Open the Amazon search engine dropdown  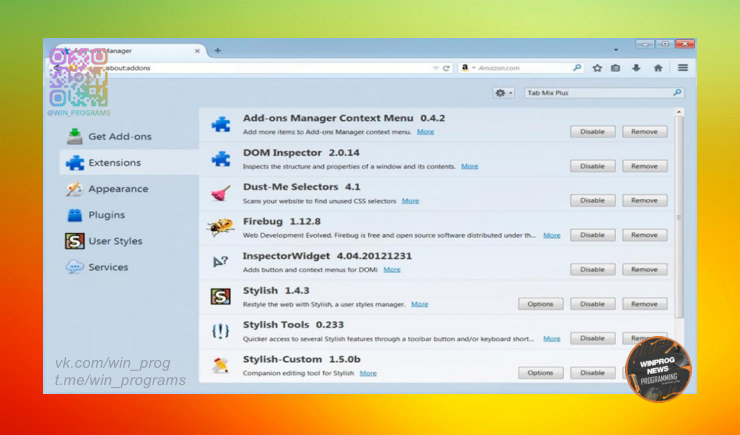click(x=469, y=68)
